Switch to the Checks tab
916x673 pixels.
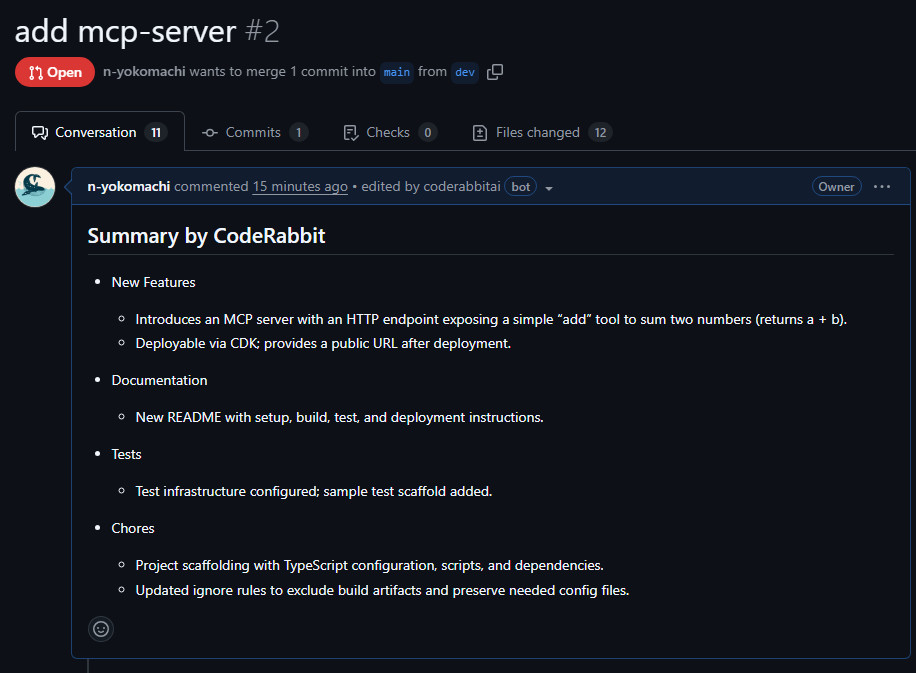(390, 133)
